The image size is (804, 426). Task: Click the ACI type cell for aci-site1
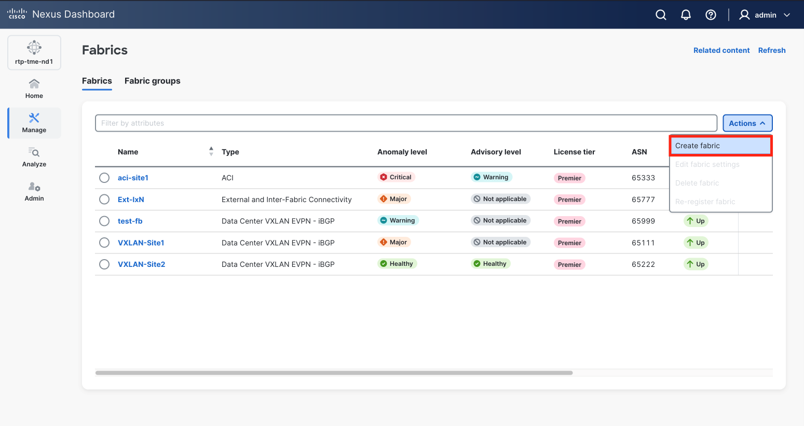(x=227, y=178)
